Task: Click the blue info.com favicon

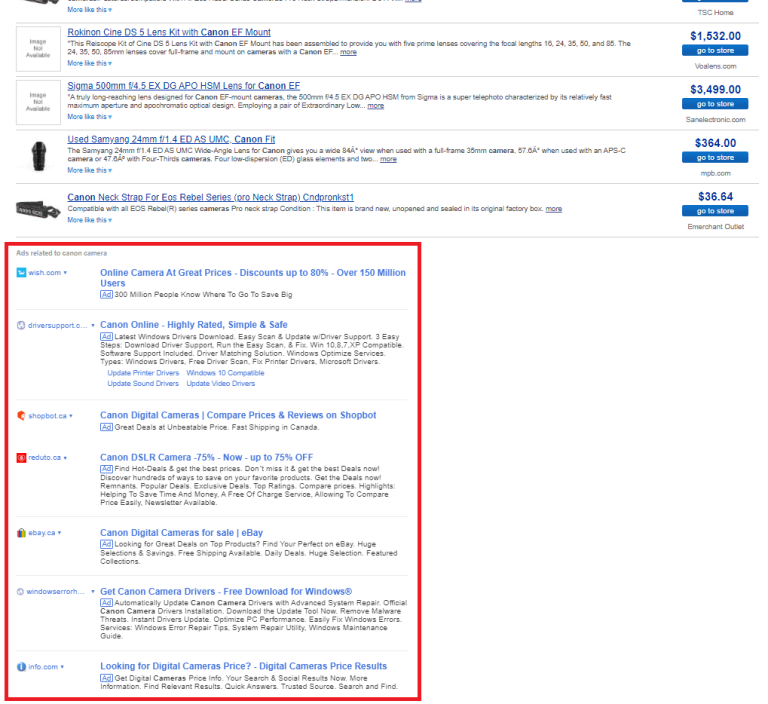Action: pyautogui.click(x=21, y=666)
